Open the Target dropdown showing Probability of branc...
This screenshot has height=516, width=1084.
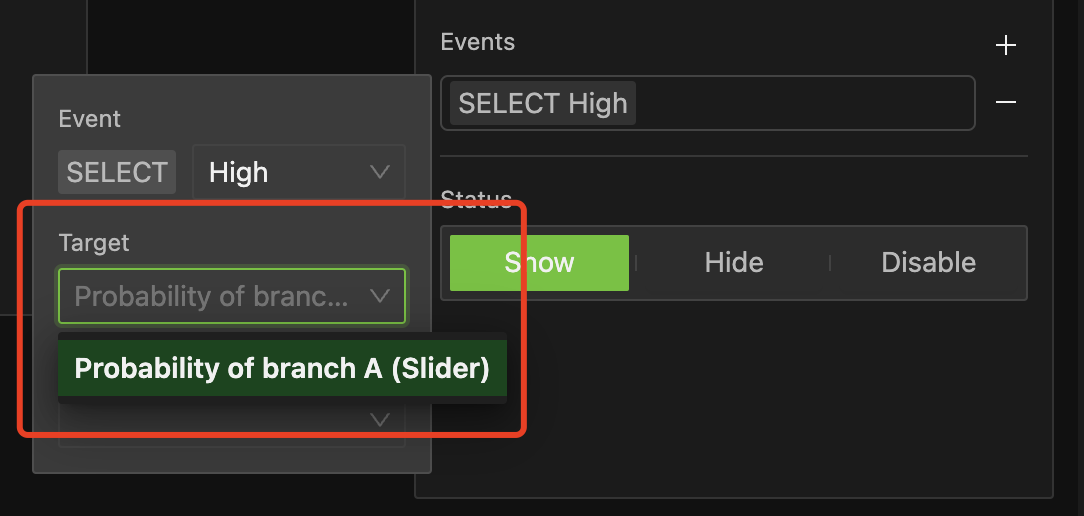[231, 296]
